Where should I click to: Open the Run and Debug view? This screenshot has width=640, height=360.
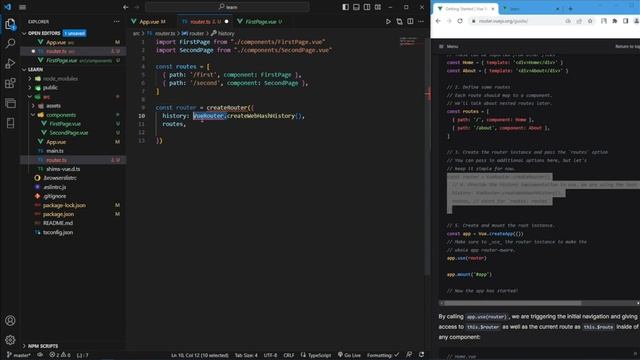tap(10, 63)
